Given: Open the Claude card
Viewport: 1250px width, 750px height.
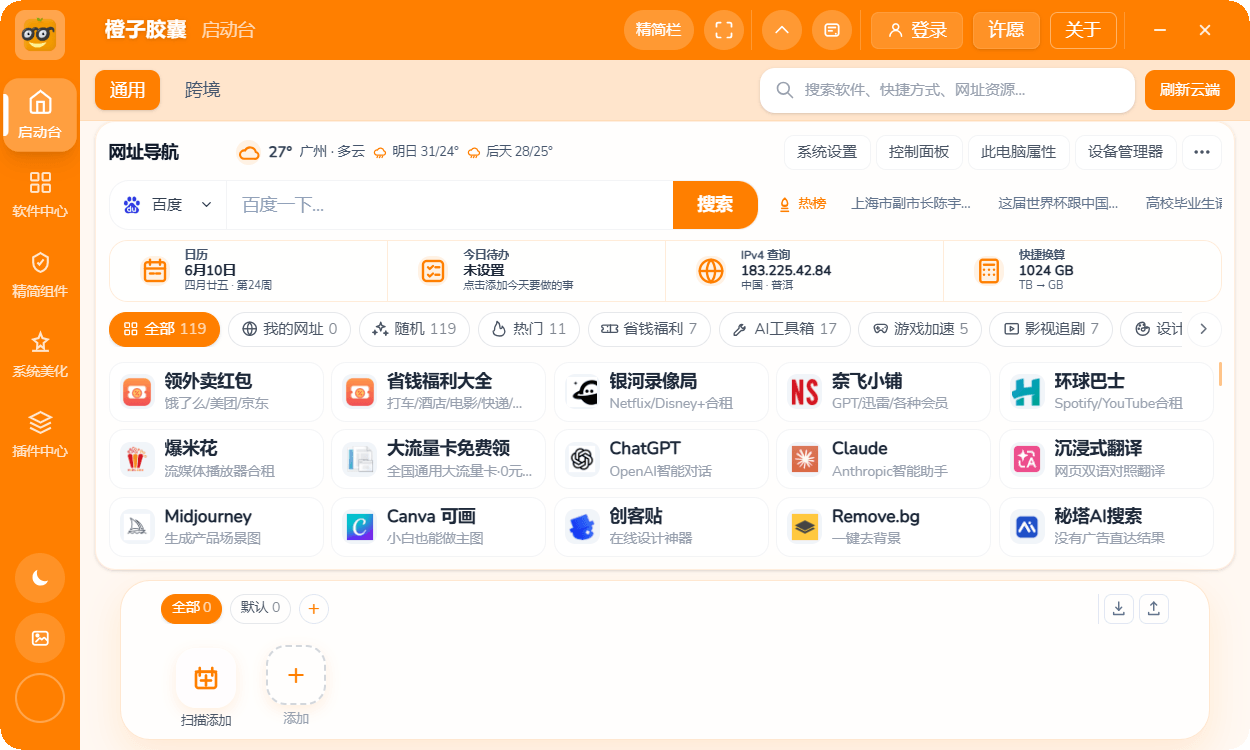Looking at the screenshot, I should (x=883, y=459).
